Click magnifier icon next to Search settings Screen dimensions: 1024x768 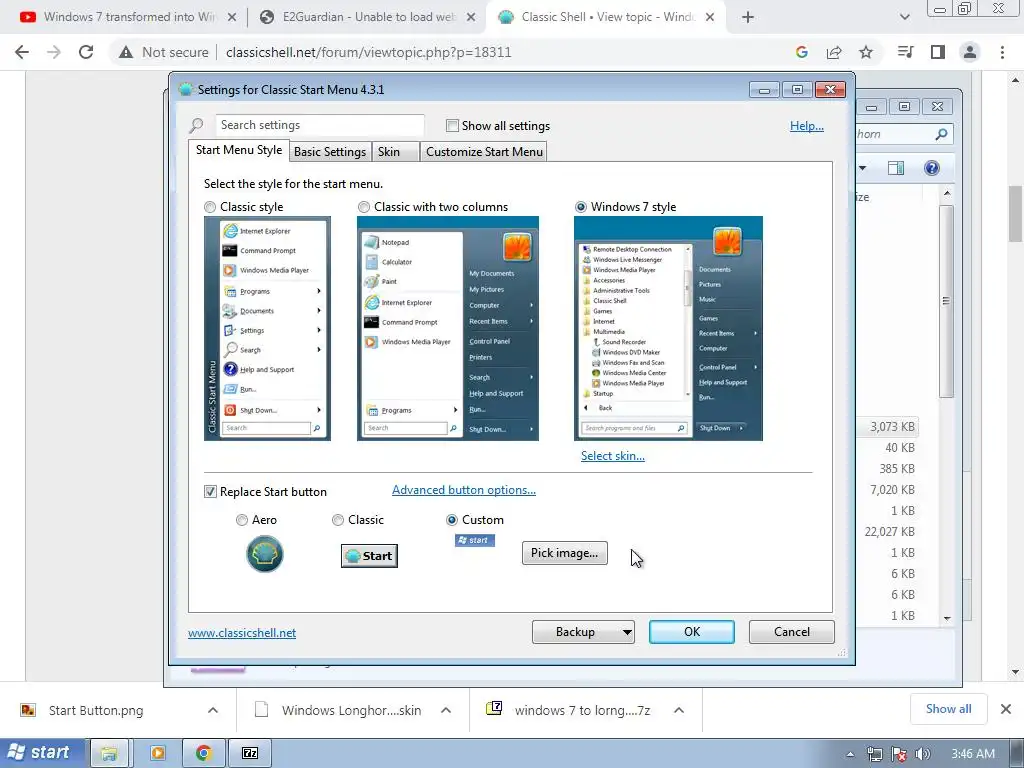[x=197, y=125]
